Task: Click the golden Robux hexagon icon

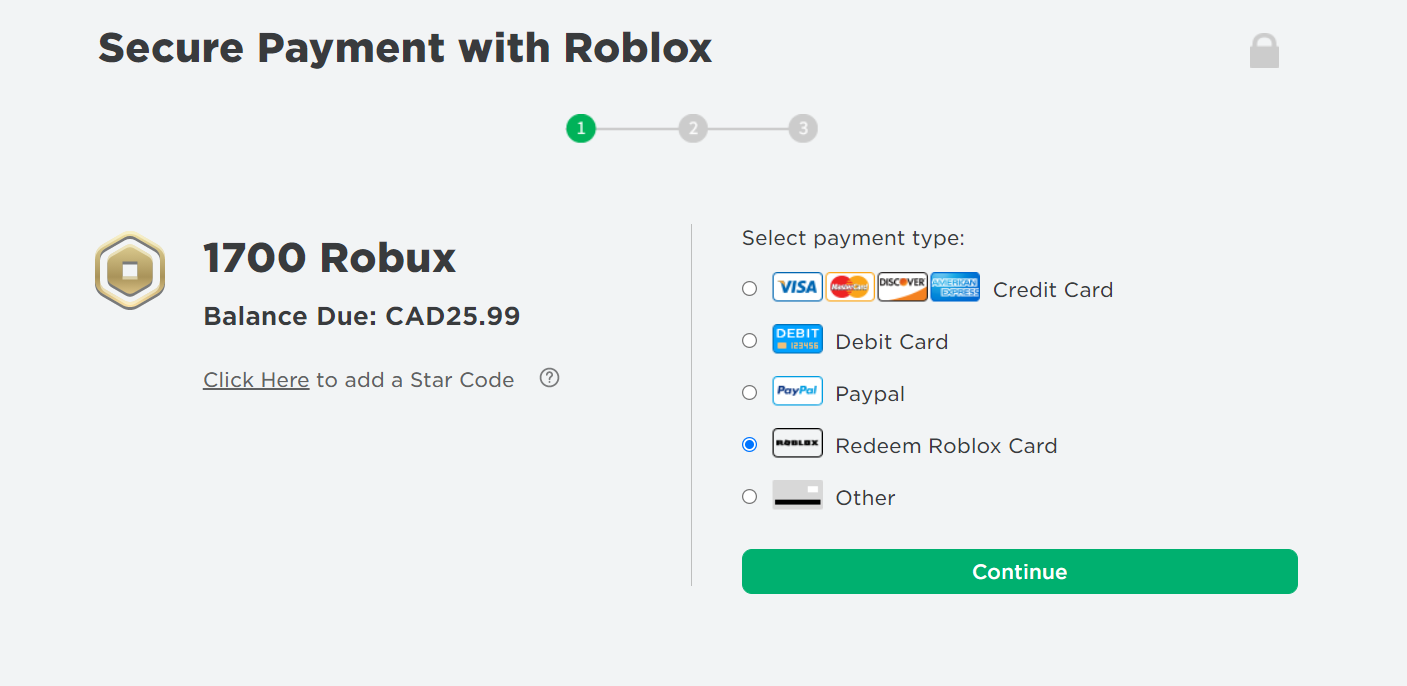Action: [130, 271]
